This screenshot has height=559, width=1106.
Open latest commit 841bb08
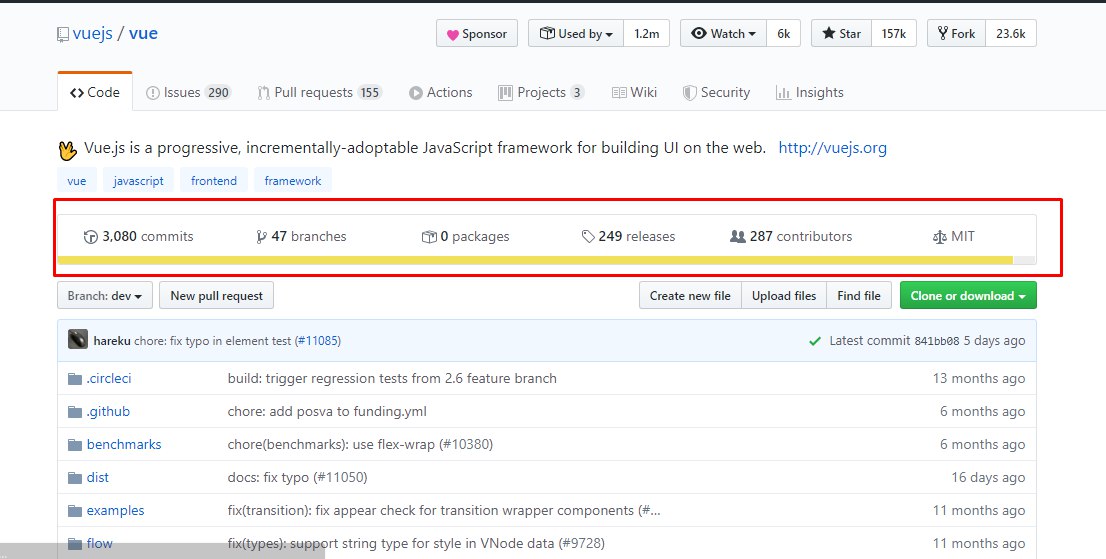[937, 340]
